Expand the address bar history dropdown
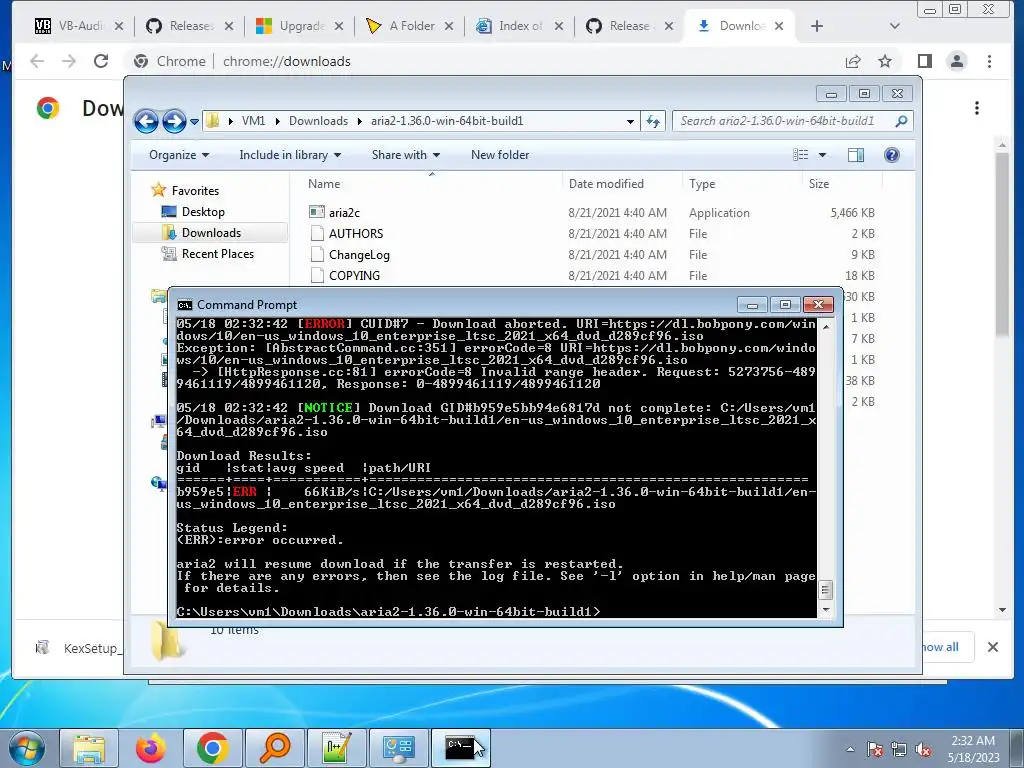 point(630,121)
